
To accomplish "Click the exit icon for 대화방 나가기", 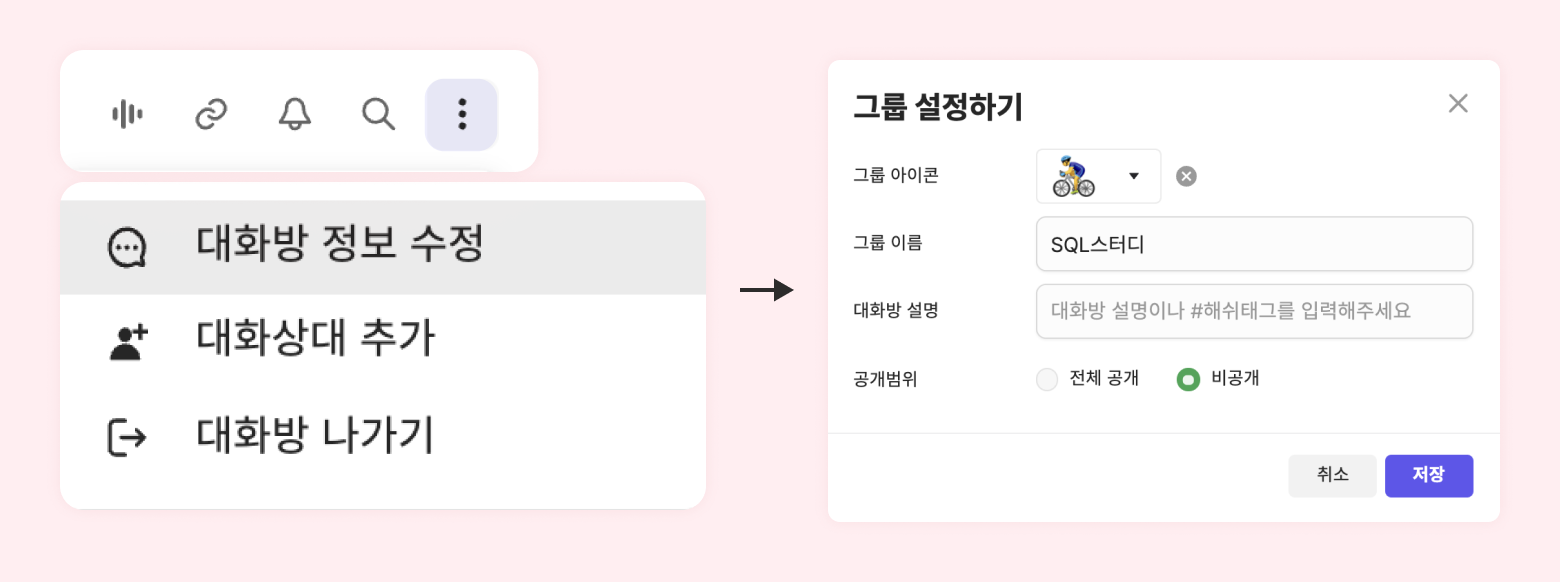I will pos(128,437).
